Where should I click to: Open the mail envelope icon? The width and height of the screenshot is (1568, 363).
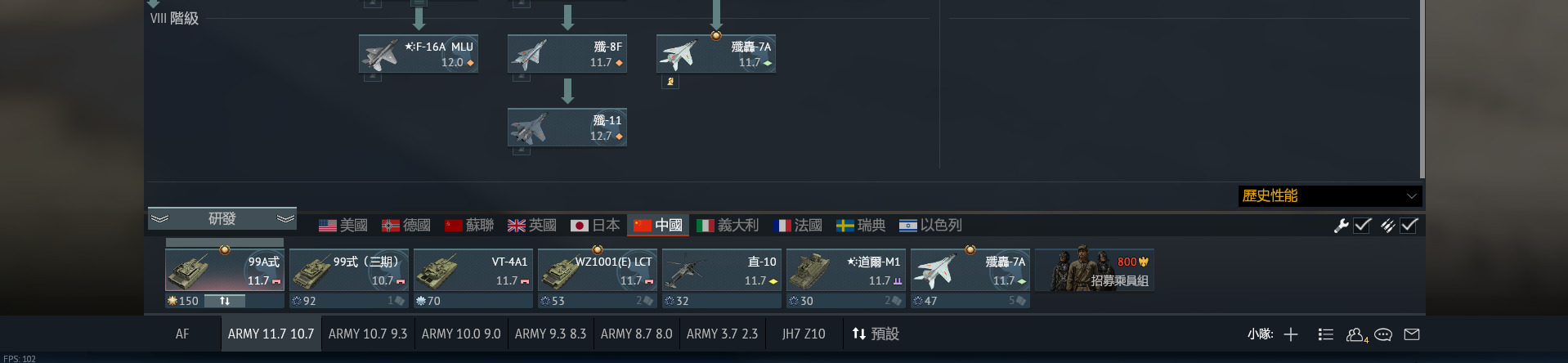pos(1412,334)
